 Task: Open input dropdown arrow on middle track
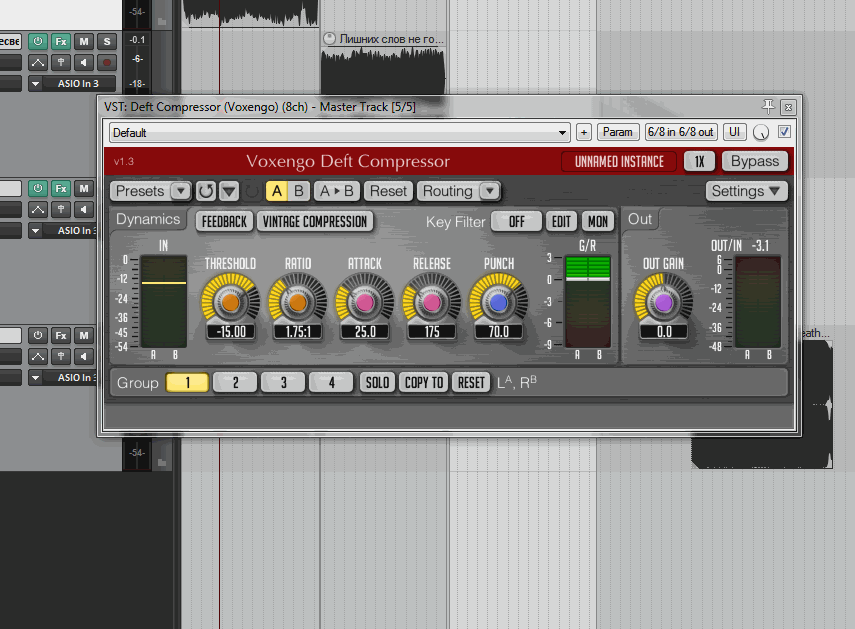click(x=35, y=231)
